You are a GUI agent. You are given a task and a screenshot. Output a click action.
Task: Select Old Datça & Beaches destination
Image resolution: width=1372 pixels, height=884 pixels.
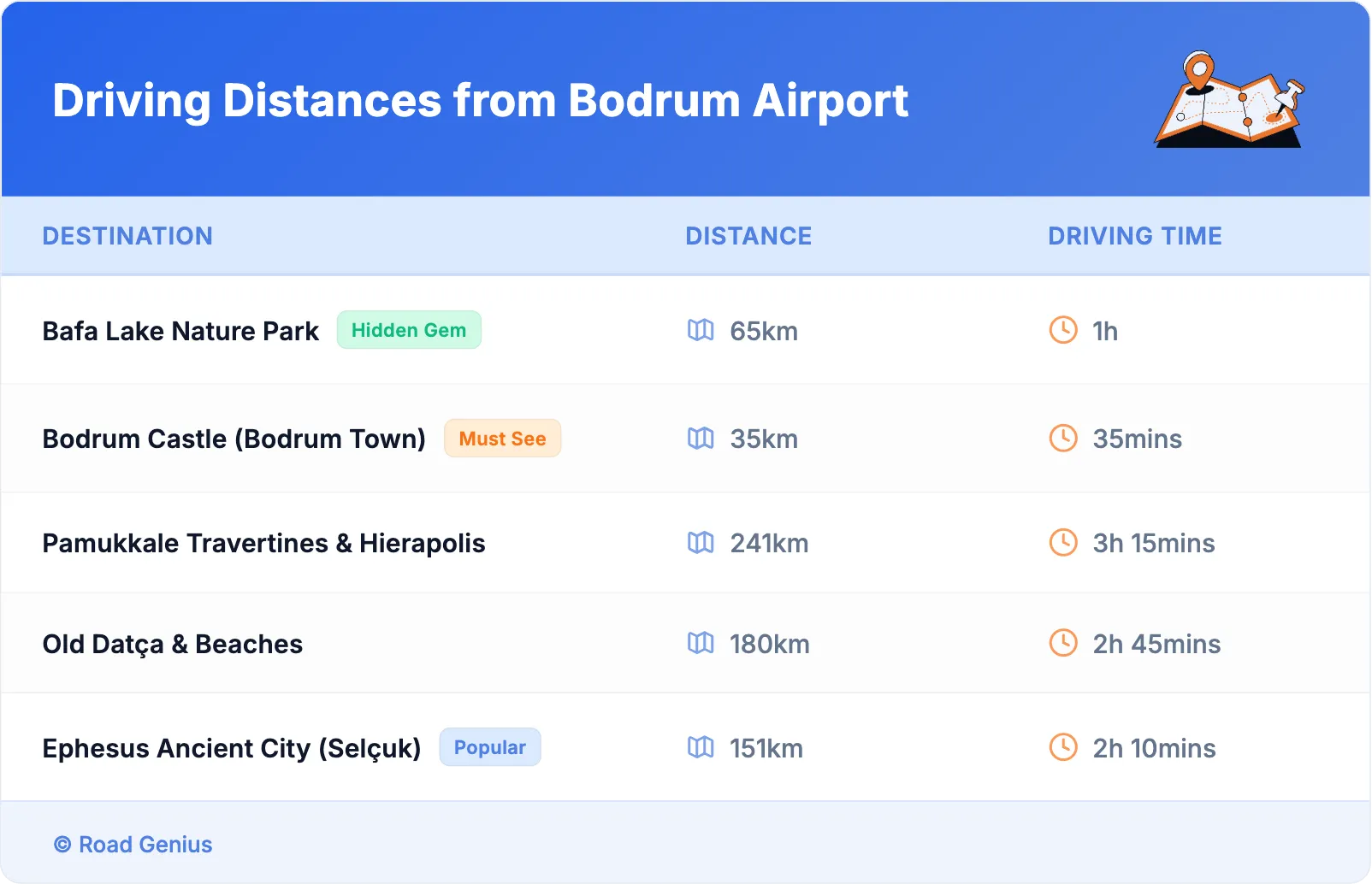click(173, 645)
